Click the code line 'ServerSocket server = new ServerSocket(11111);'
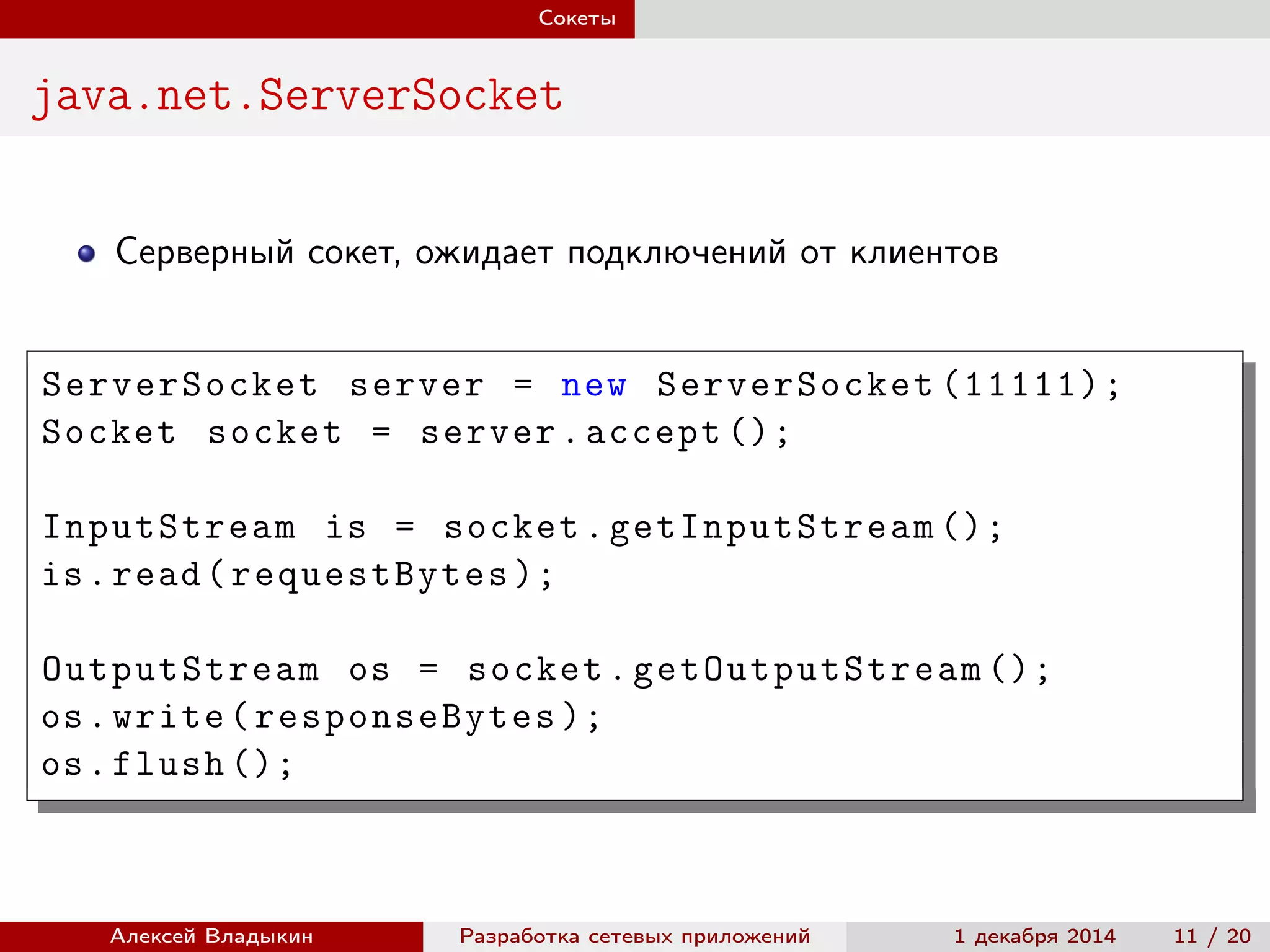Screen dimensions: 1270x952 [581, 385]
